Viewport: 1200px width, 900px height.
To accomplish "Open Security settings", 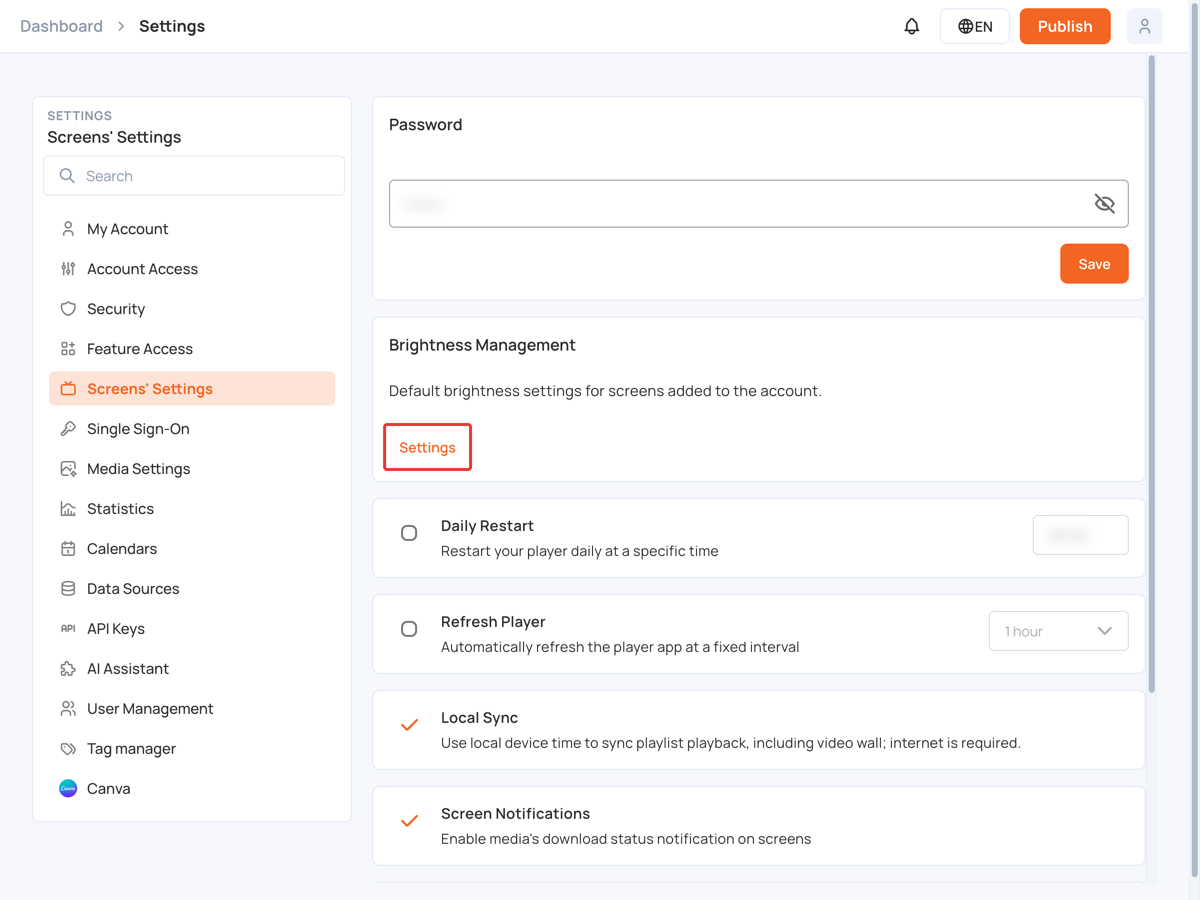I will point(192,309).
